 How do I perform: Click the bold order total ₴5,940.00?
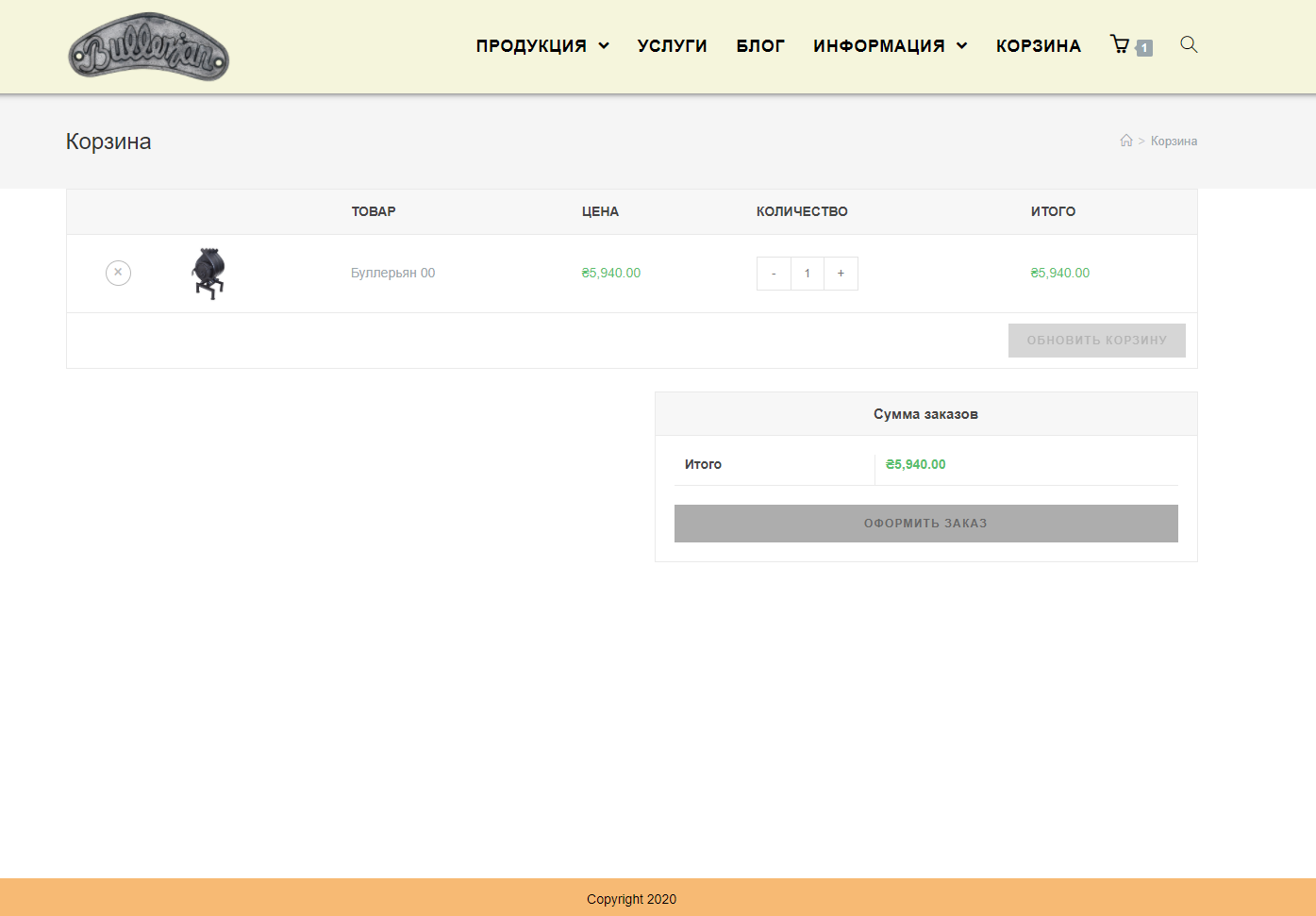point(916,464)
